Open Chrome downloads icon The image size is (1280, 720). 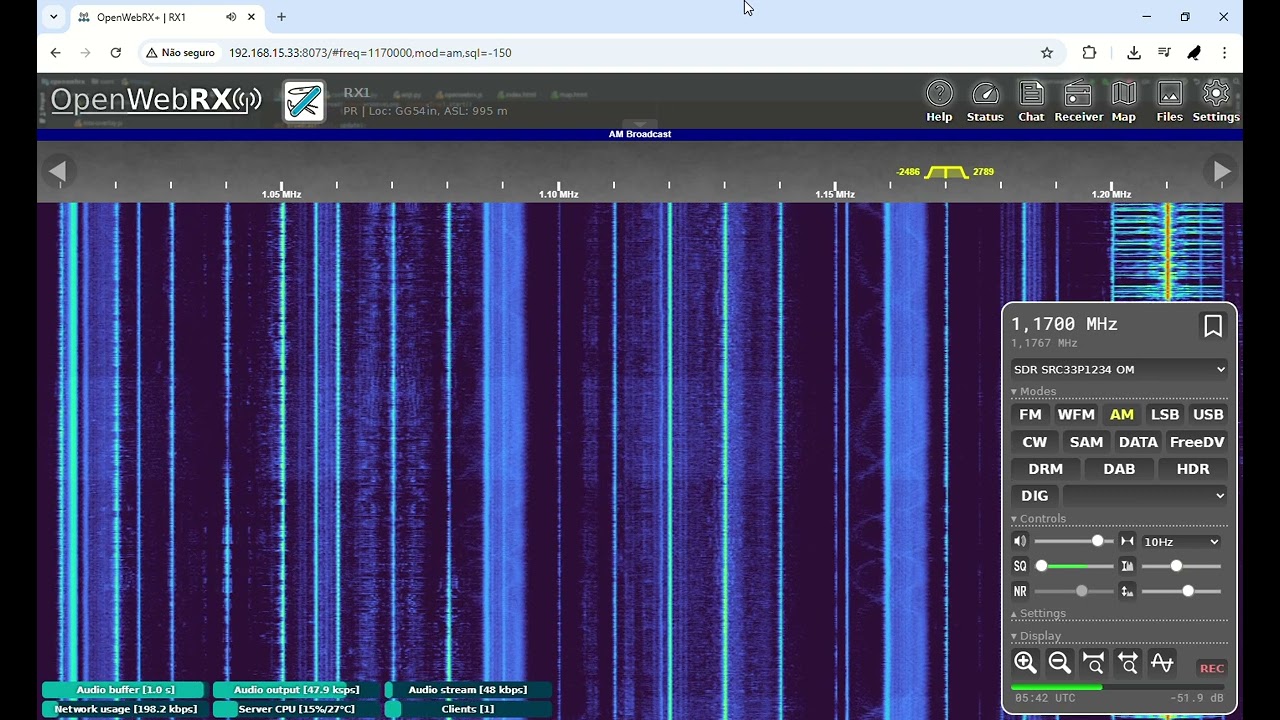(1133, 53)
